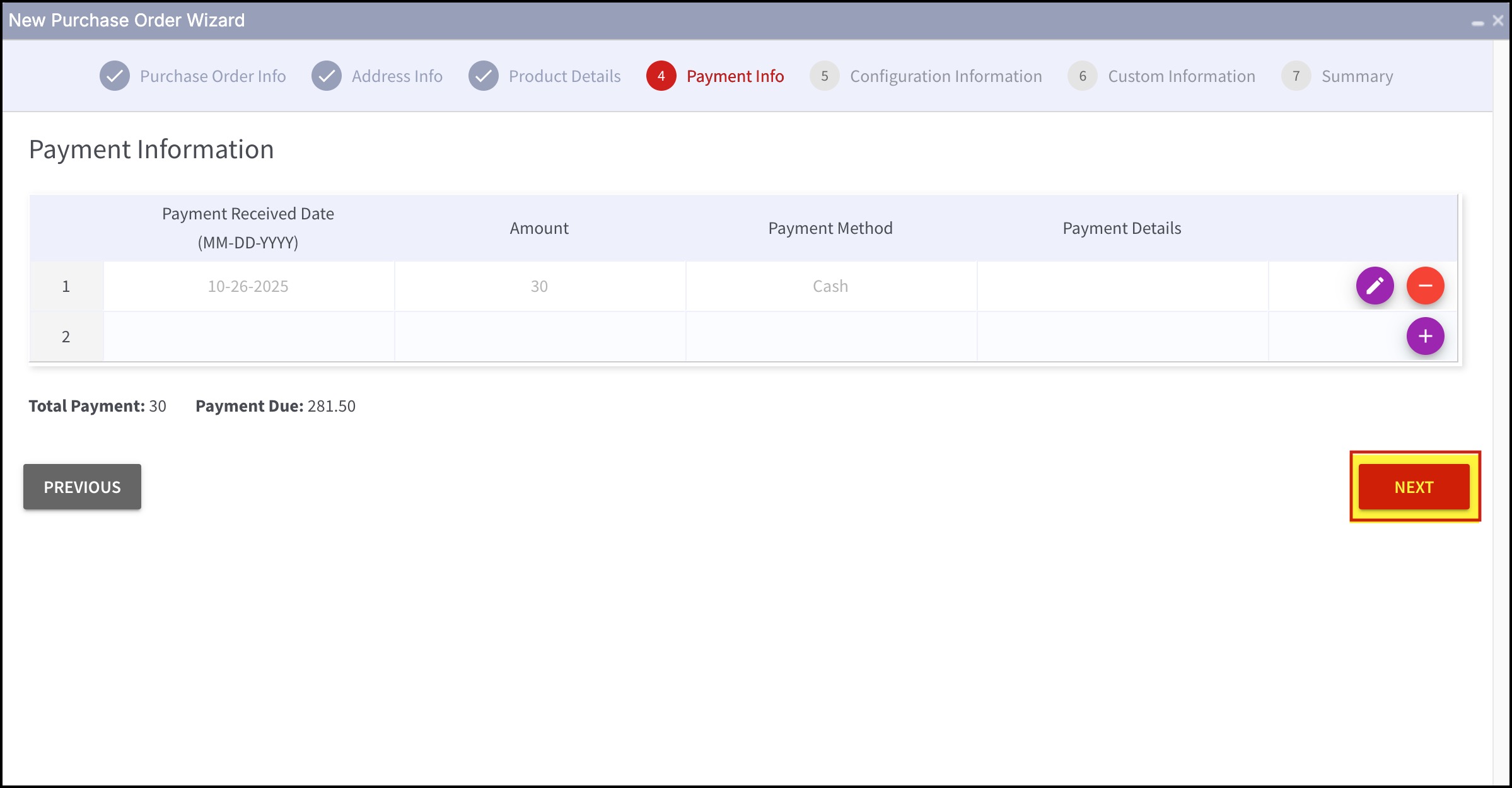The image size is (1512, 788).
Task: Click the Address Info checkmark step icon
Action: [327, 76]
